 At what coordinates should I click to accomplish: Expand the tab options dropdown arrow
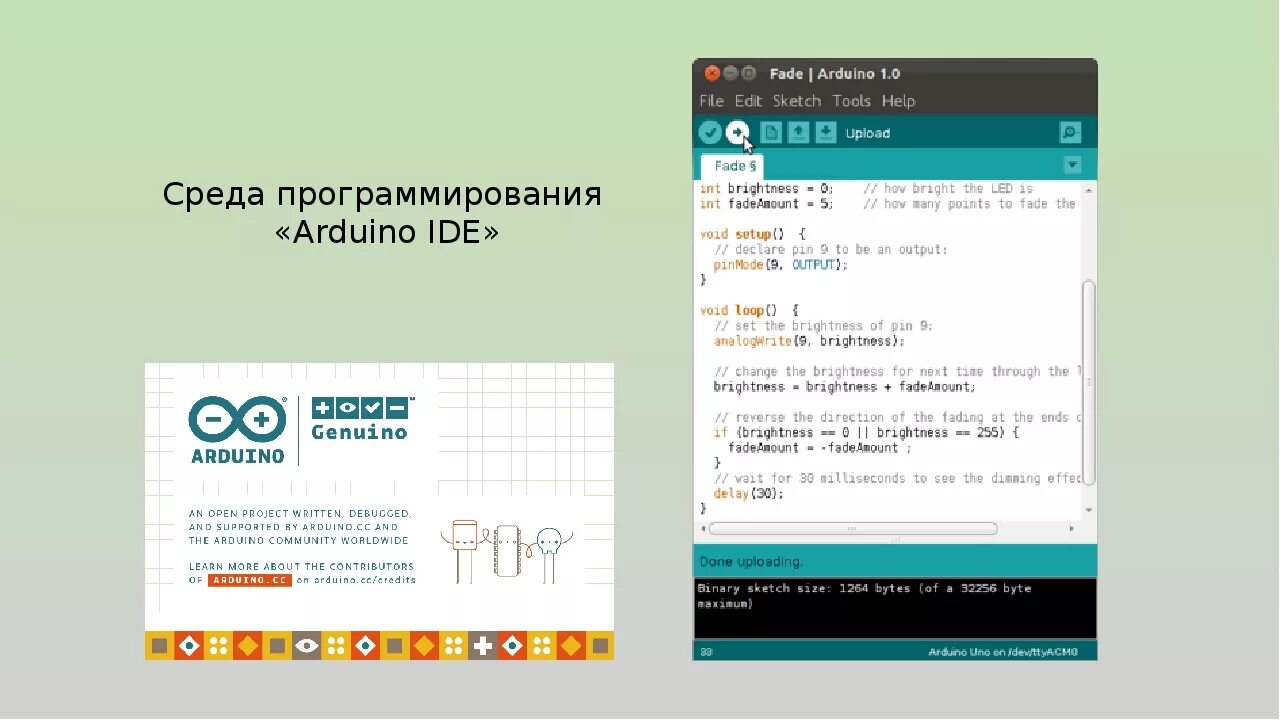(1072, 165)
